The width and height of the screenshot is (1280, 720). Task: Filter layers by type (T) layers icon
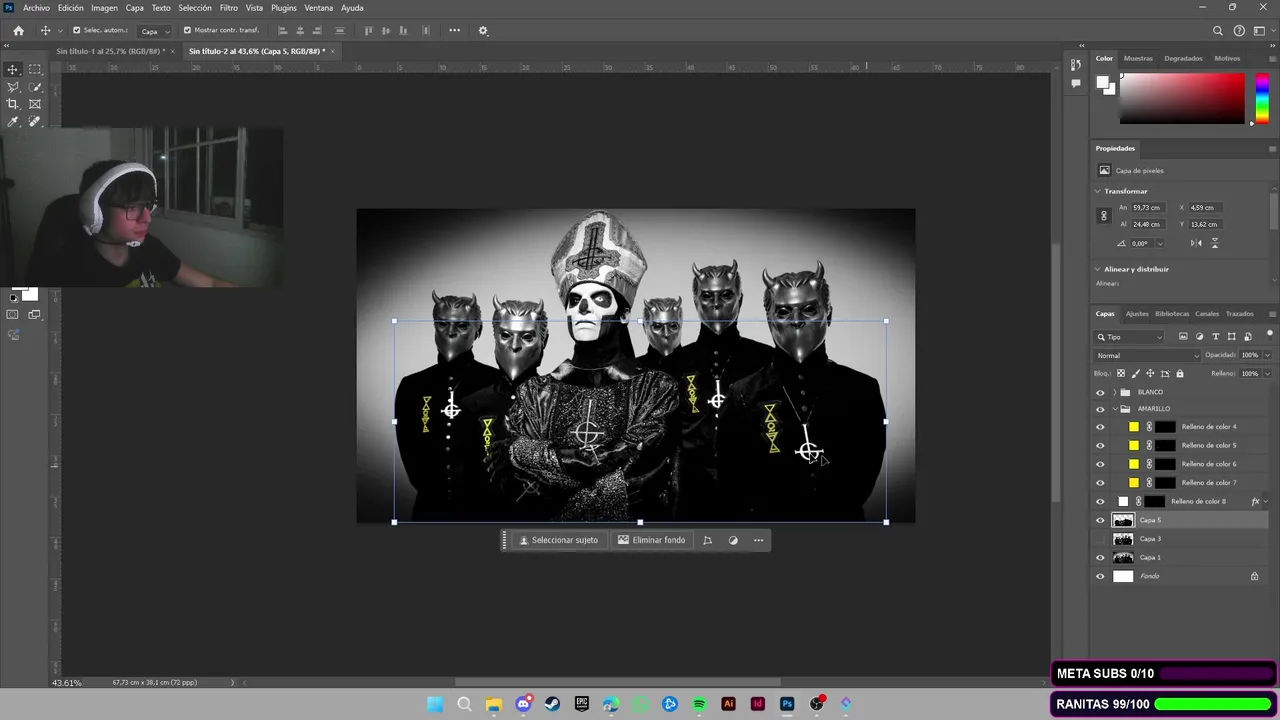(1216, 337)
